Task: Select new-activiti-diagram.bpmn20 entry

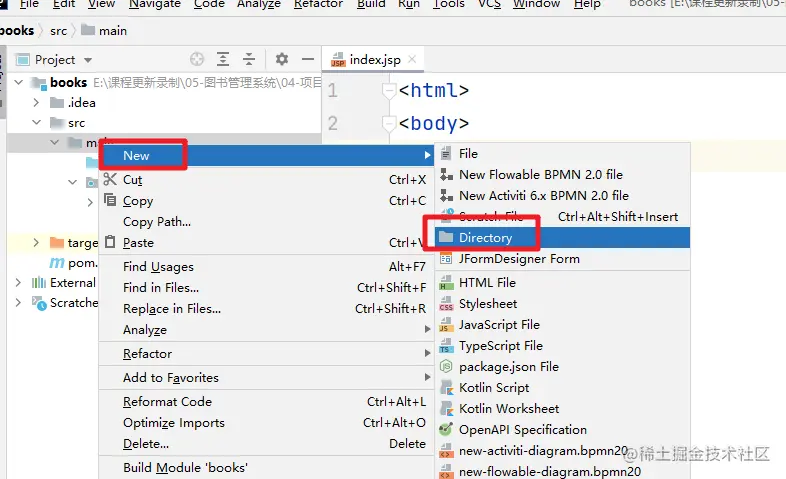Action: pos(562,451)
